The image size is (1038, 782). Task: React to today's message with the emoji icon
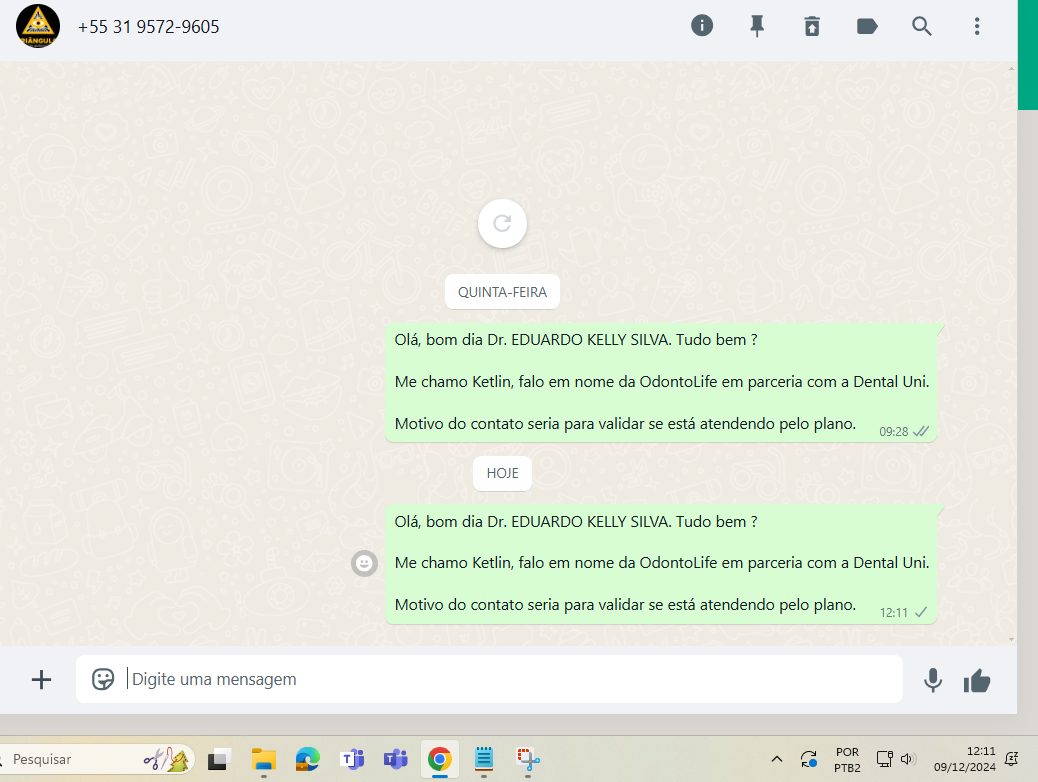pos(364,563)
